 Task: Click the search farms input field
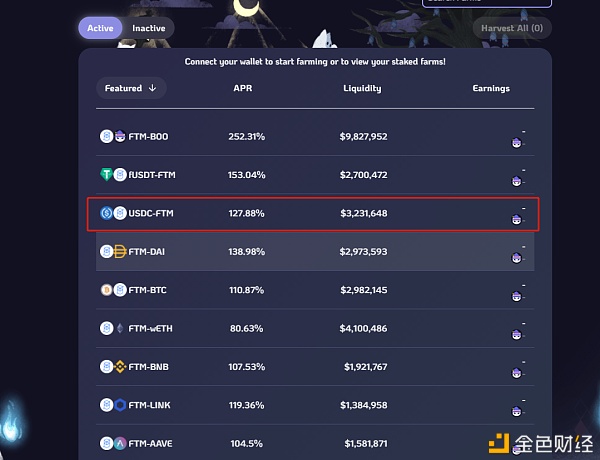pos(486,2)
